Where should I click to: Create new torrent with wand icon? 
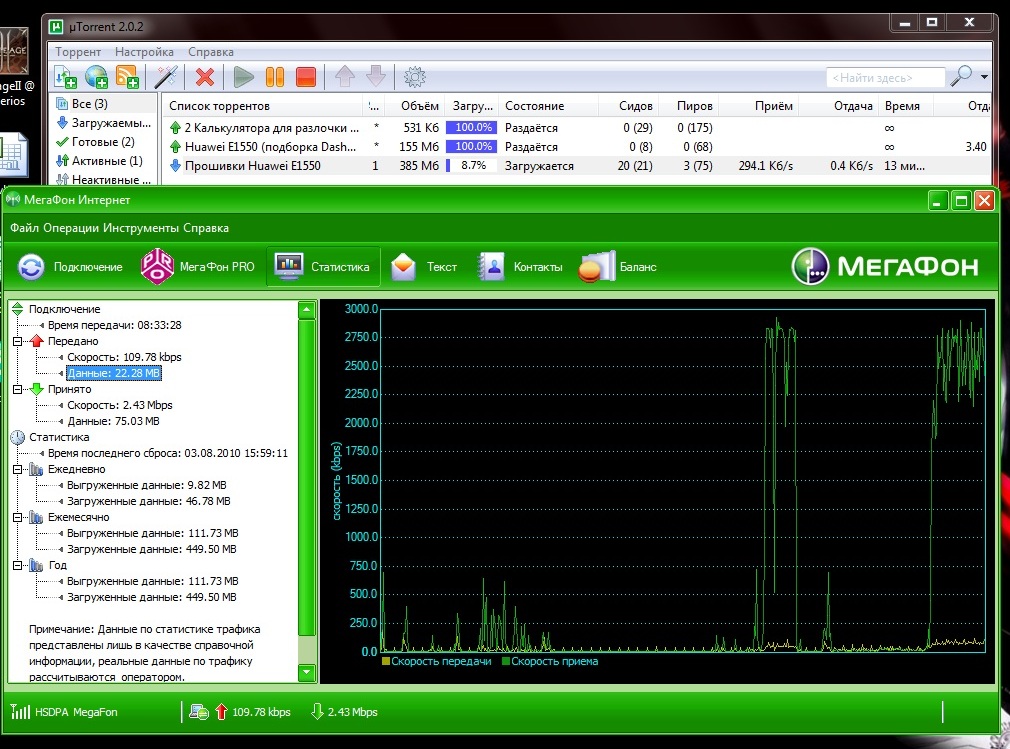pyautogui.click(x=166, y=77)
